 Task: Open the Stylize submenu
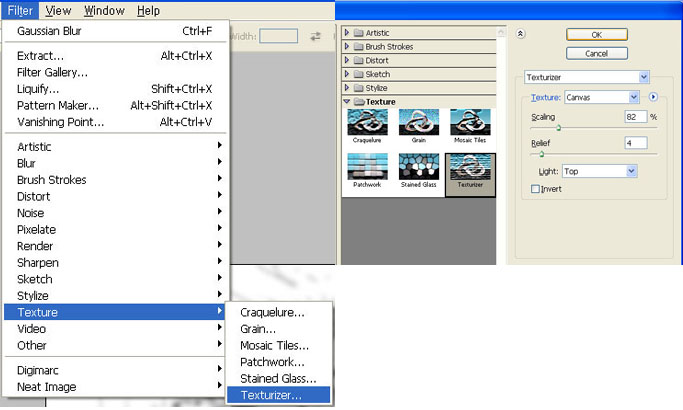pyautogui.click(x=115, y=295)
